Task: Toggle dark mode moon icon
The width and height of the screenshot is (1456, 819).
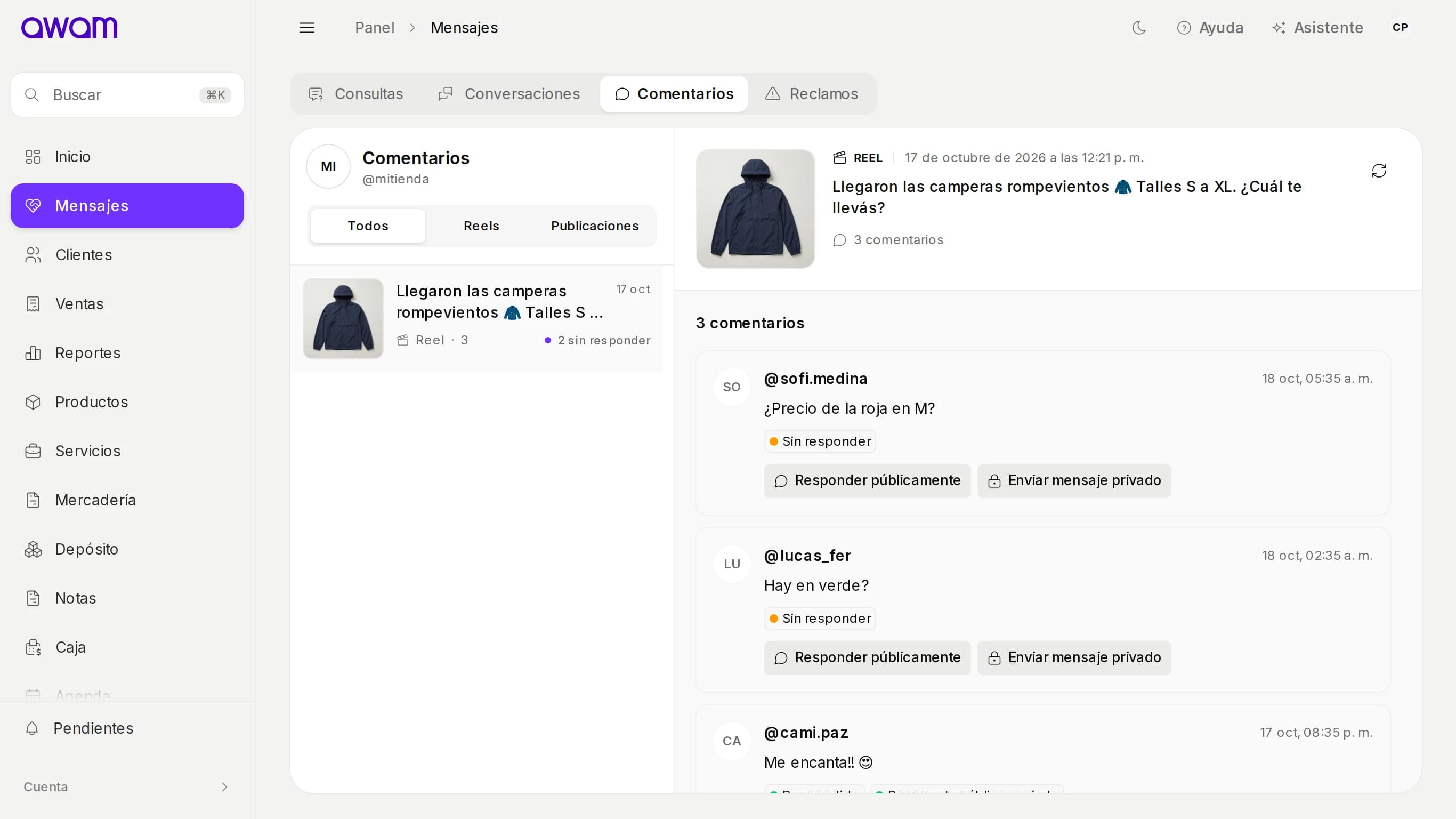Action: point(1139,28)
